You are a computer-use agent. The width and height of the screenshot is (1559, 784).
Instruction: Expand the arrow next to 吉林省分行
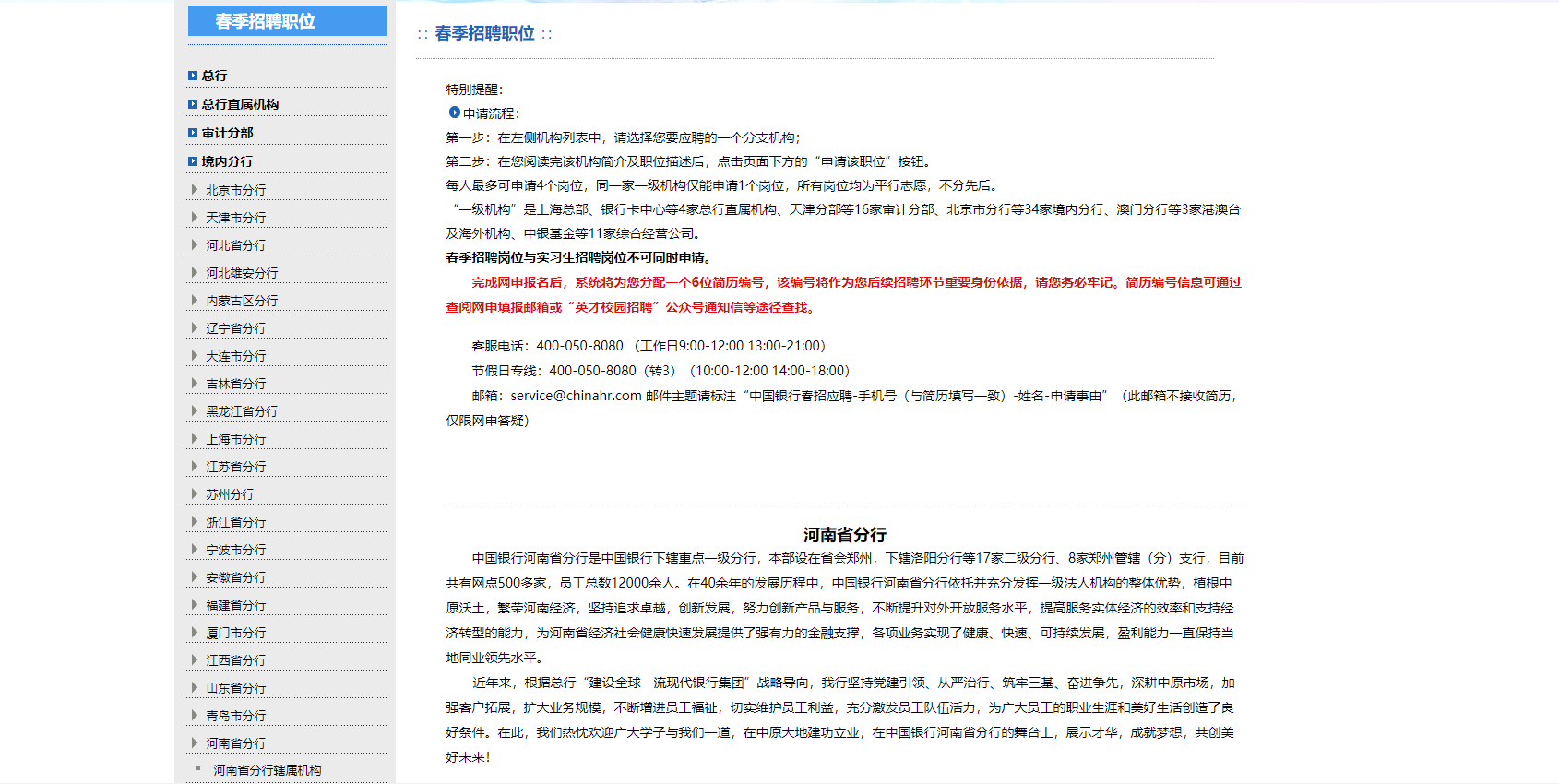[194, 383]
